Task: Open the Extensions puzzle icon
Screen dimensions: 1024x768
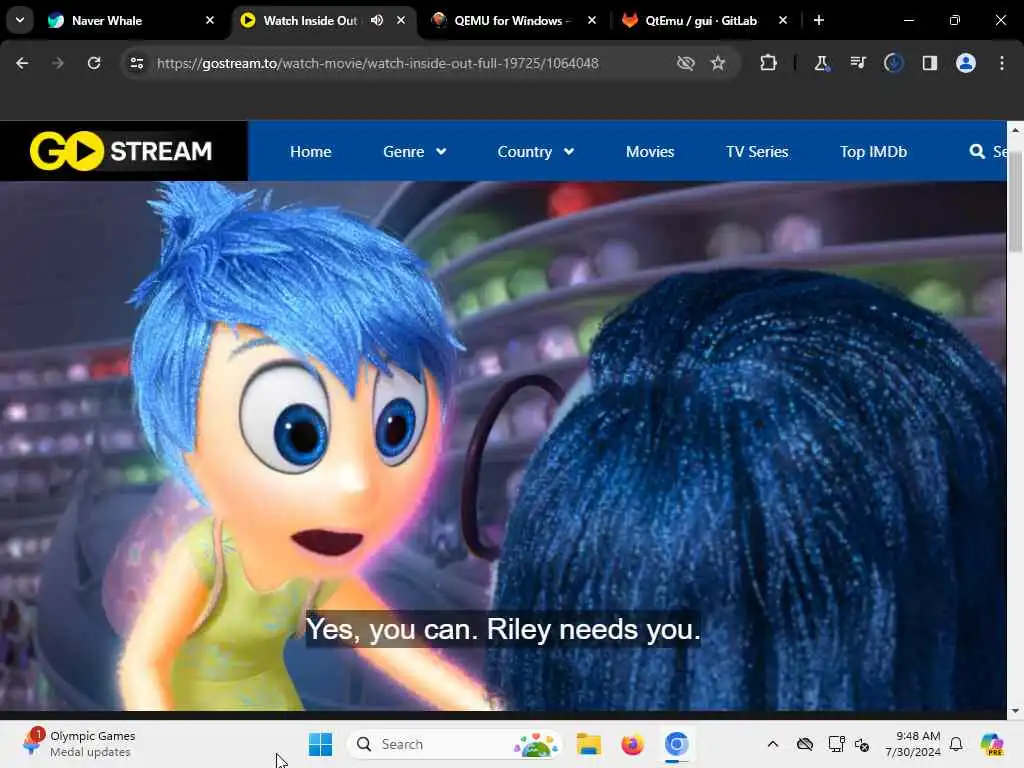Action: [x=769, y=63]
